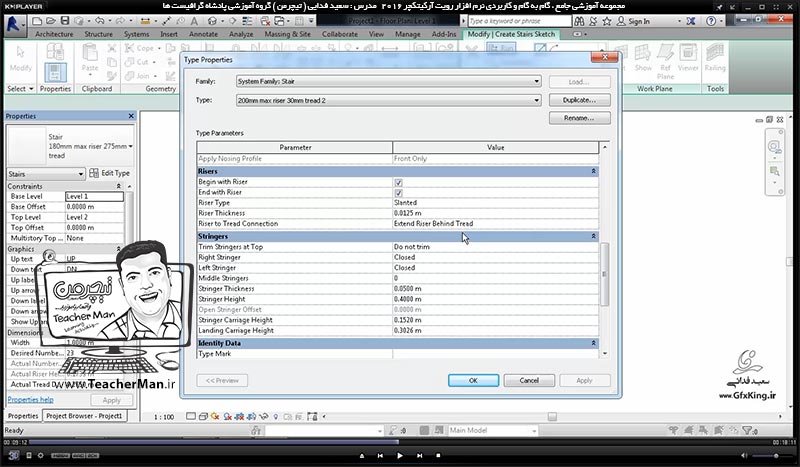Viewport: 800px width, 467px height.
Task: Click the binoculars search icon
Action: pos(579,21)
